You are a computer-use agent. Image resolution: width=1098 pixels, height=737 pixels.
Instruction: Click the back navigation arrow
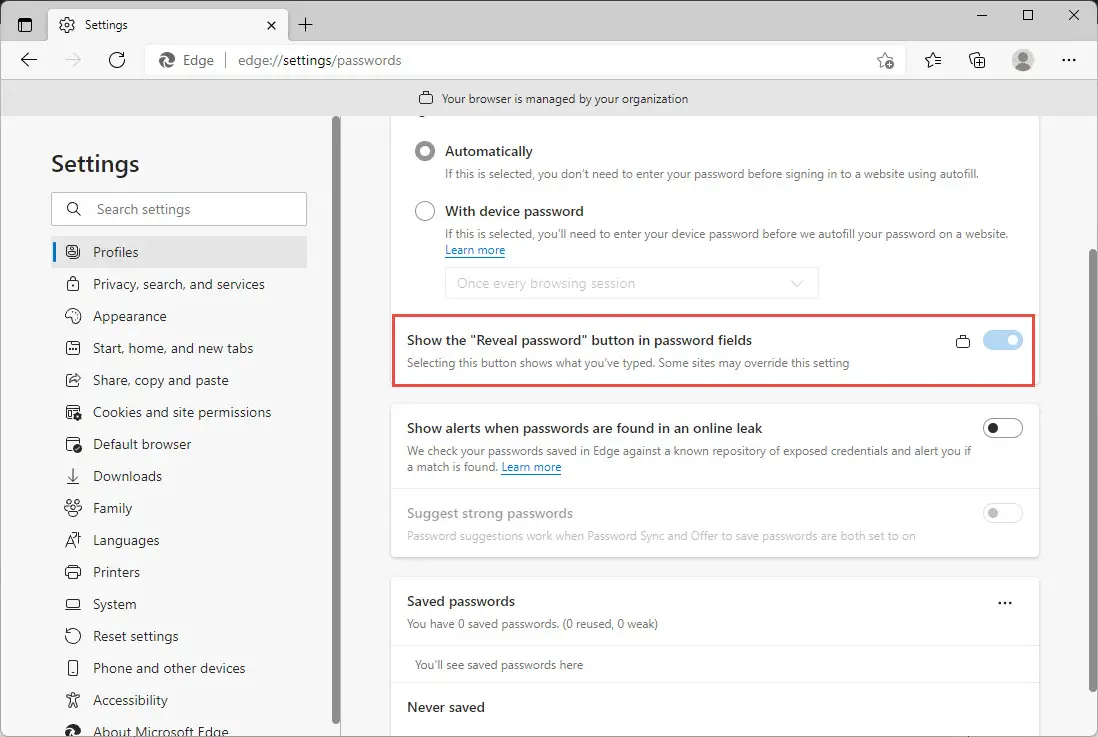tap(29, 60)
